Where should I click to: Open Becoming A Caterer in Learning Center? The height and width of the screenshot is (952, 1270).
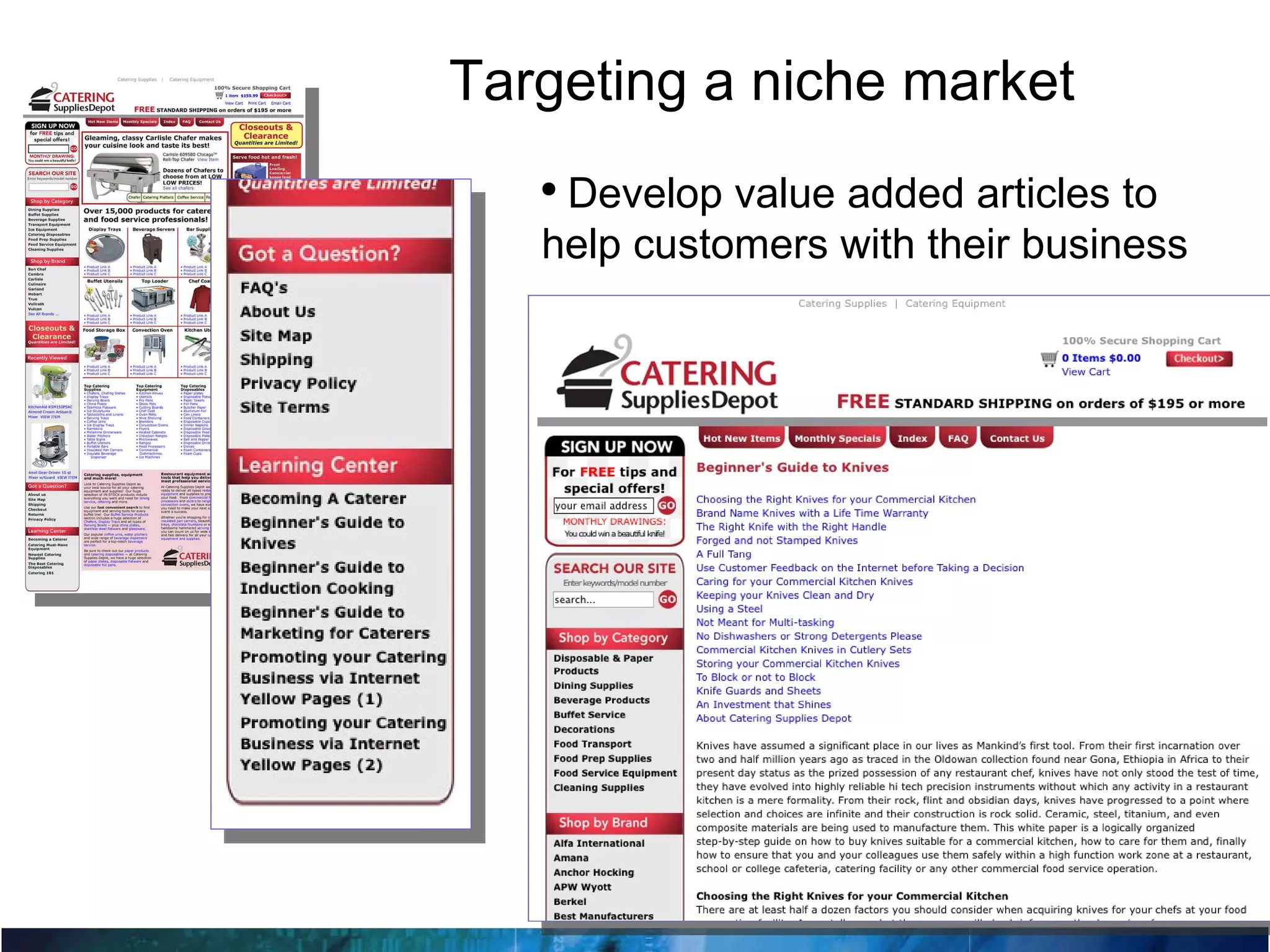click(323, 499)
